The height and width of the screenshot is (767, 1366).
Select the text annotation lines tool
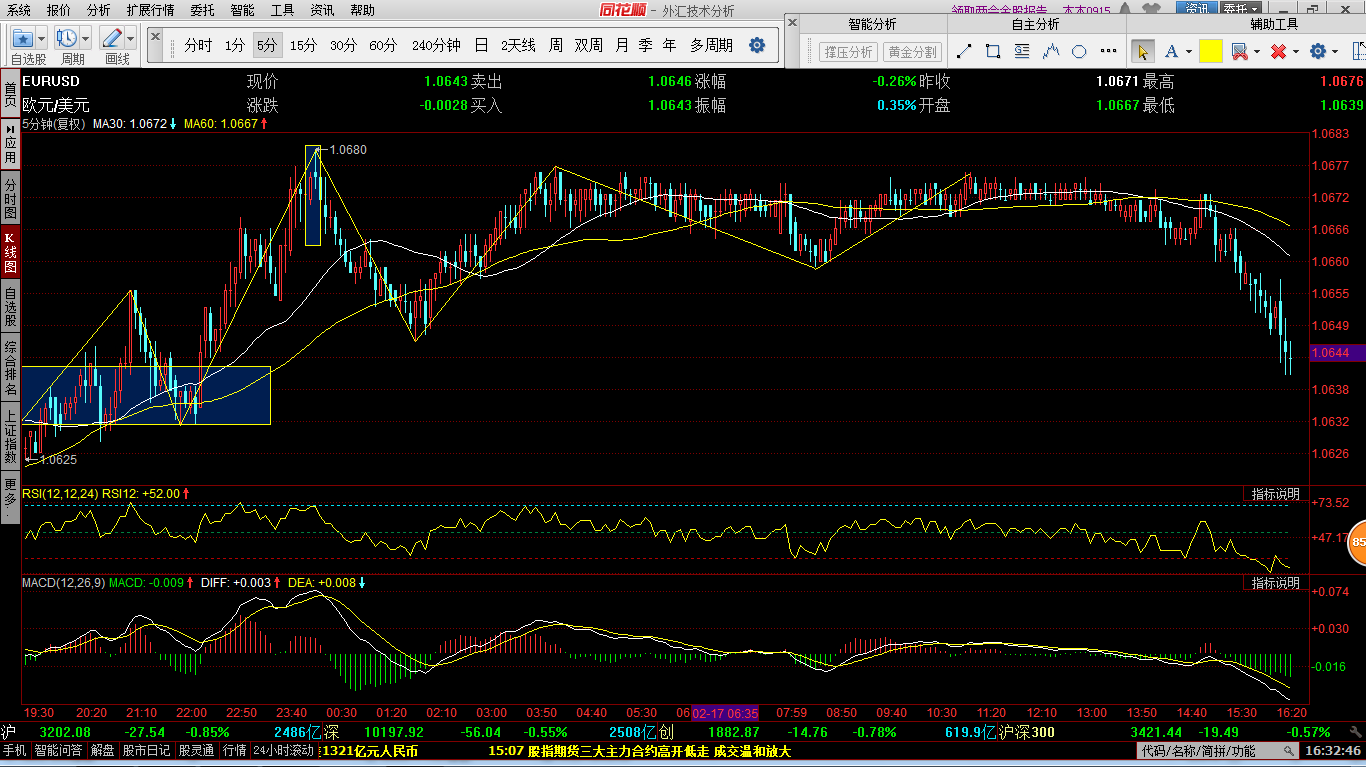pos(1022,52)
